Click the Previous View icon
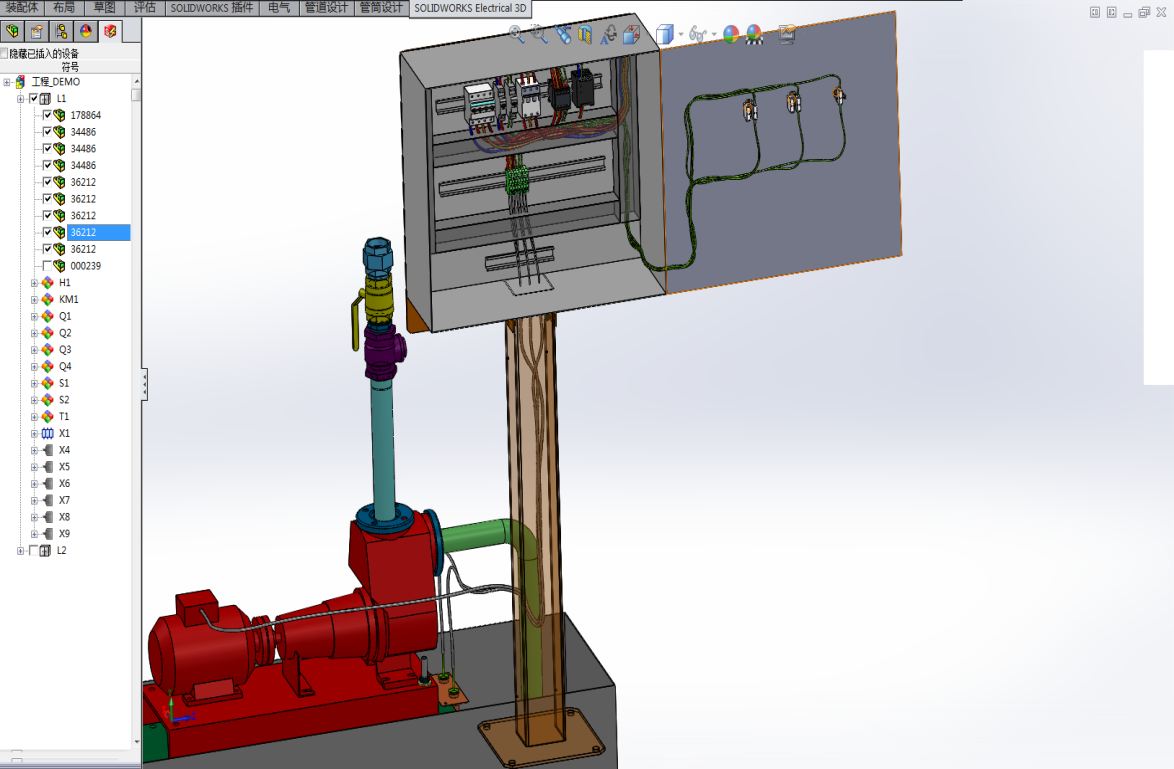Viewport: 1174px width, 769px height. (x=563, y=34)
